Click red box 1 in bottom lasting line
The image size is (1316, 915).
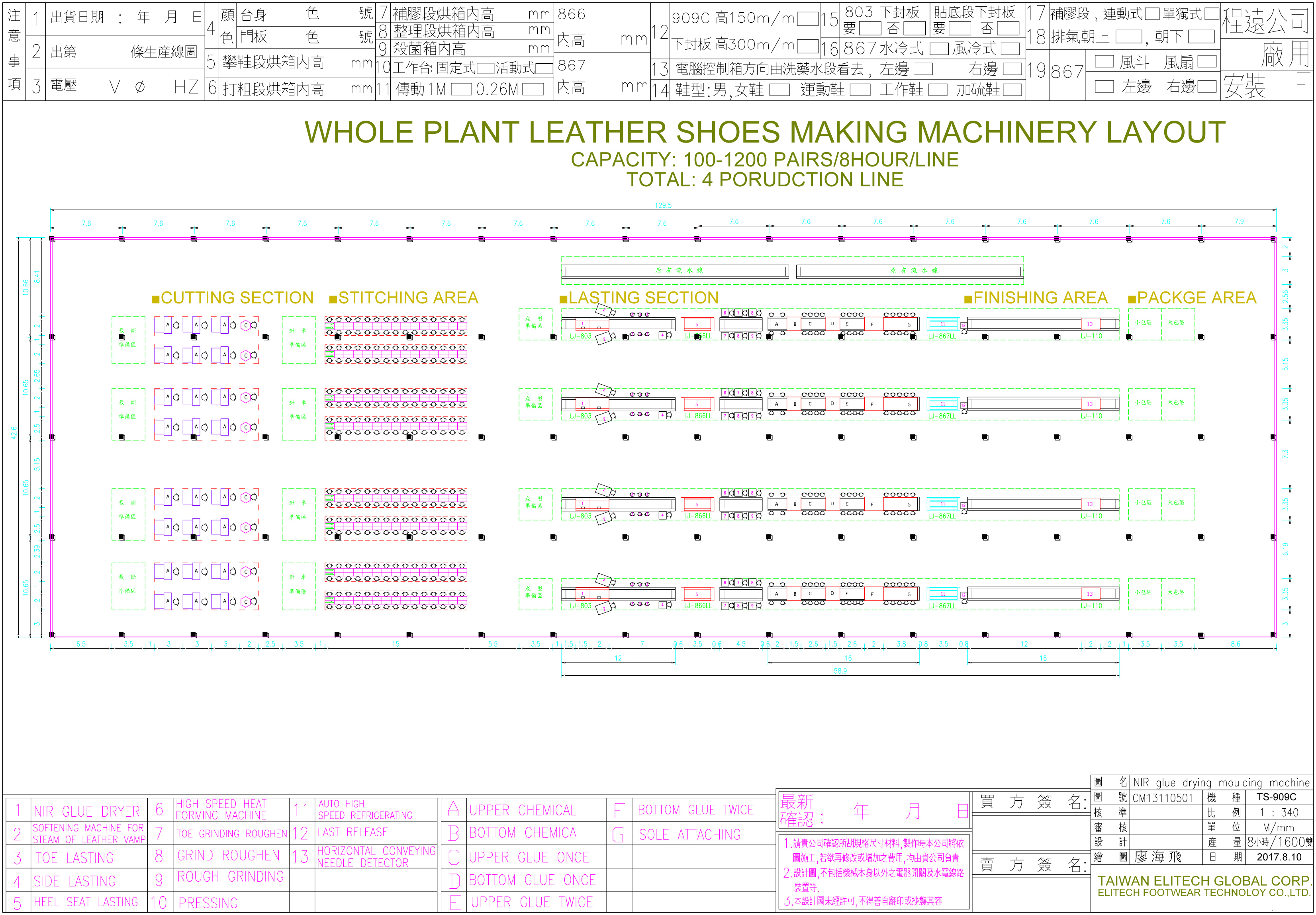click(583, 594)
